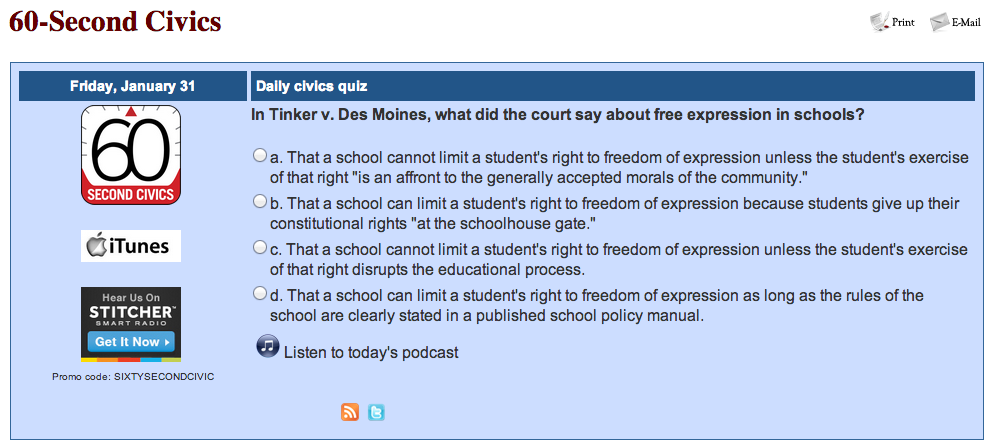1002x448 pixels.
Task: Choose answer c radio button
Action: click(x=259, y=247)
